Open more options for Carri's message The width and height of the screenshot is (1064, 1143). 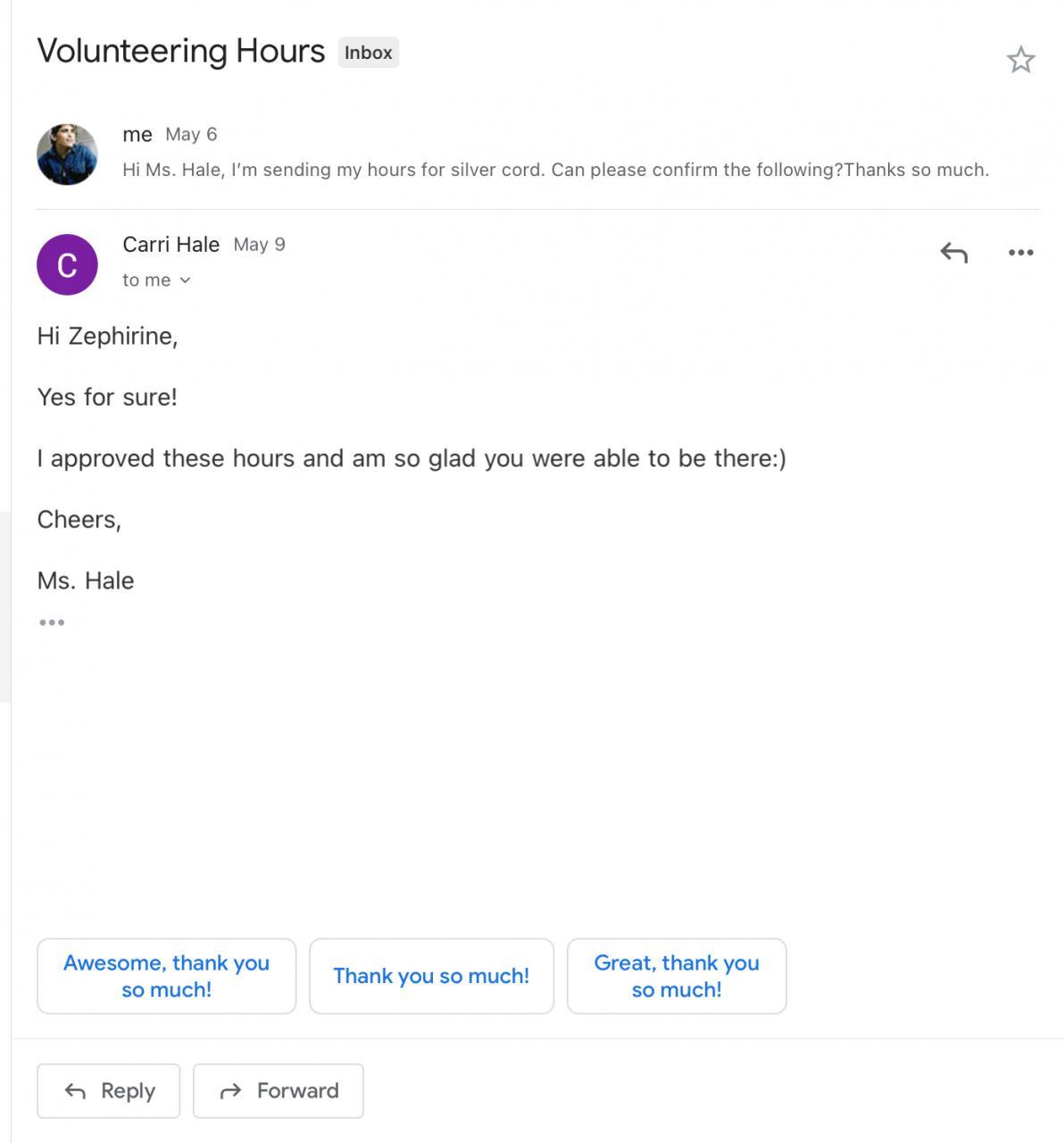(x=1020, y=253)
